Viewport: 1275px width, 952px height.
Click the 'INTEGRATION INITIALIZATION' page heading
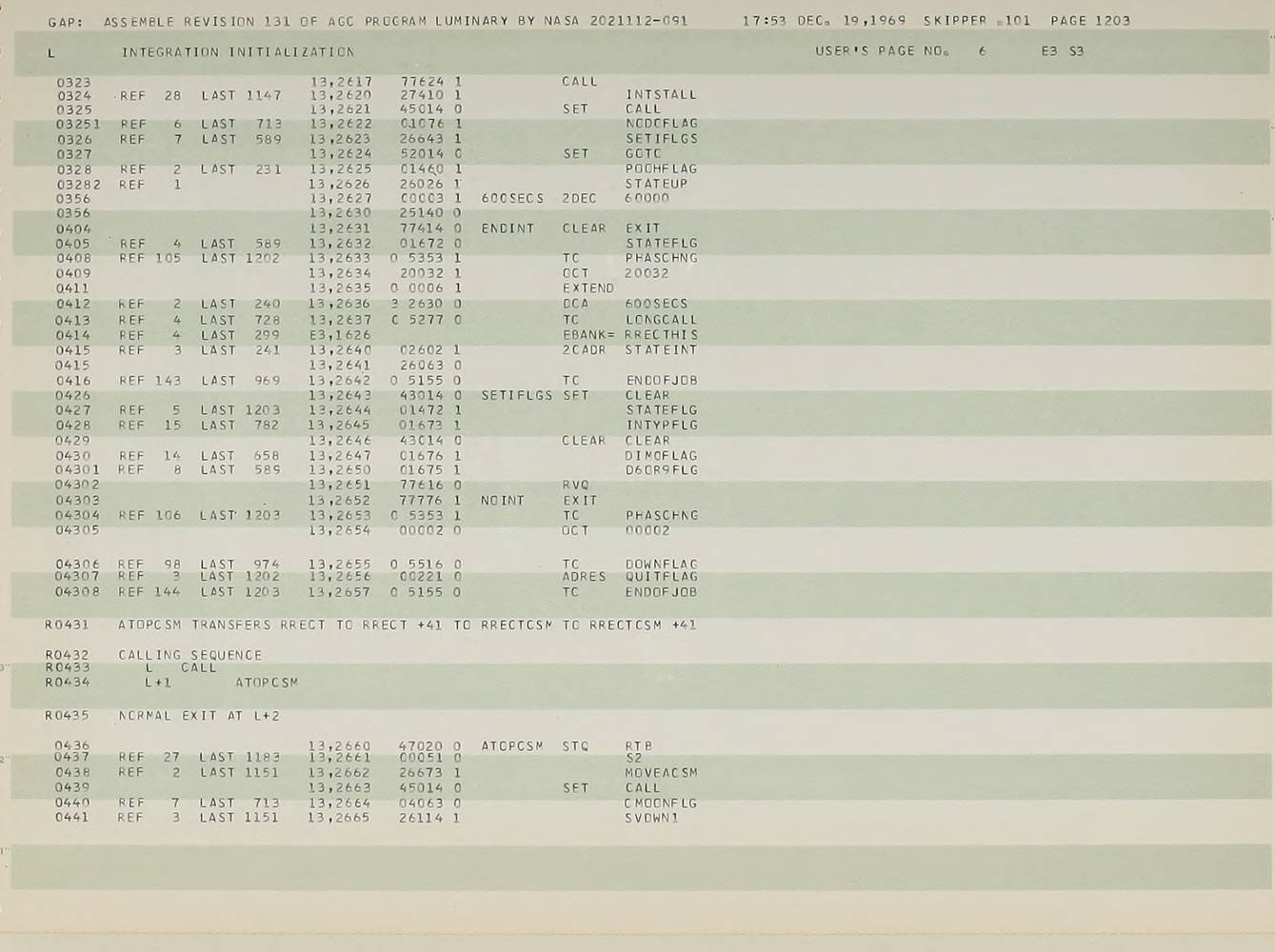pos(237,52)
